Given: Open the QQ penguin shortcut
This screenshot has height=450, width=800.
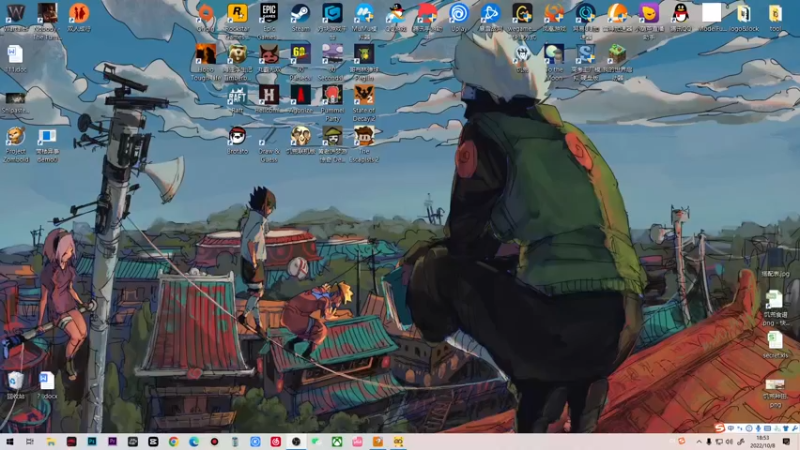Looking at the screenshot, I should click(x=680, y=13).
